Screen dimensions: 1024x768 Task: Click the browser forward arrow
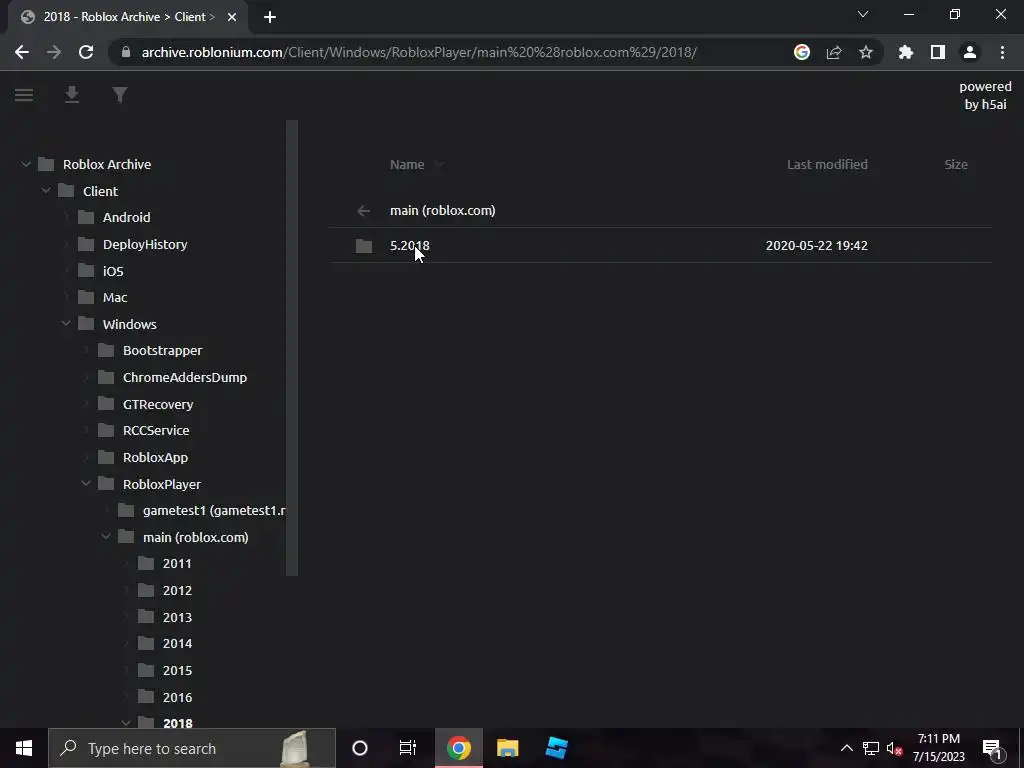(54, 52)
